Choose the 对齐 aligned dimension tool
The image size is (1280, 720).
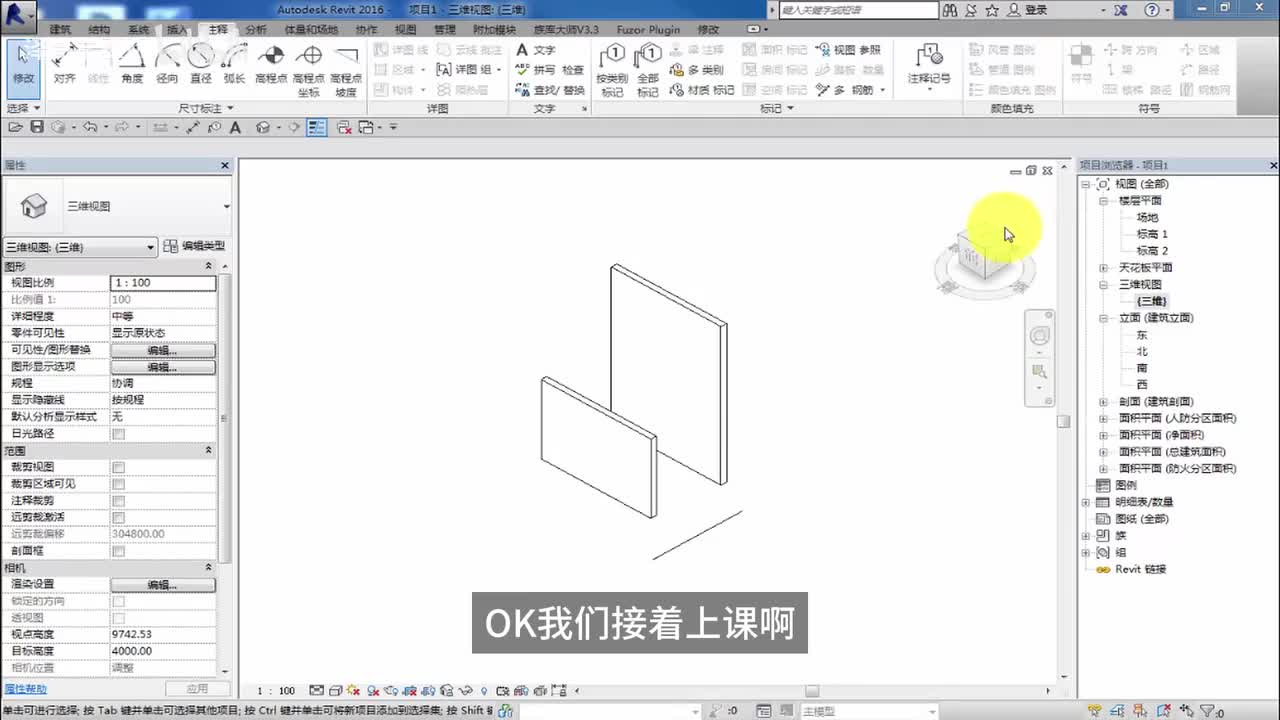tap(65, 65)
